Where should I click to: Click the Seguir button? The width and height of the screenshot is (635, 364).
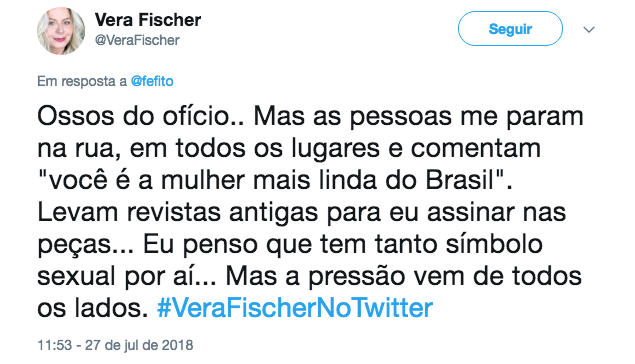coord(510,29)
